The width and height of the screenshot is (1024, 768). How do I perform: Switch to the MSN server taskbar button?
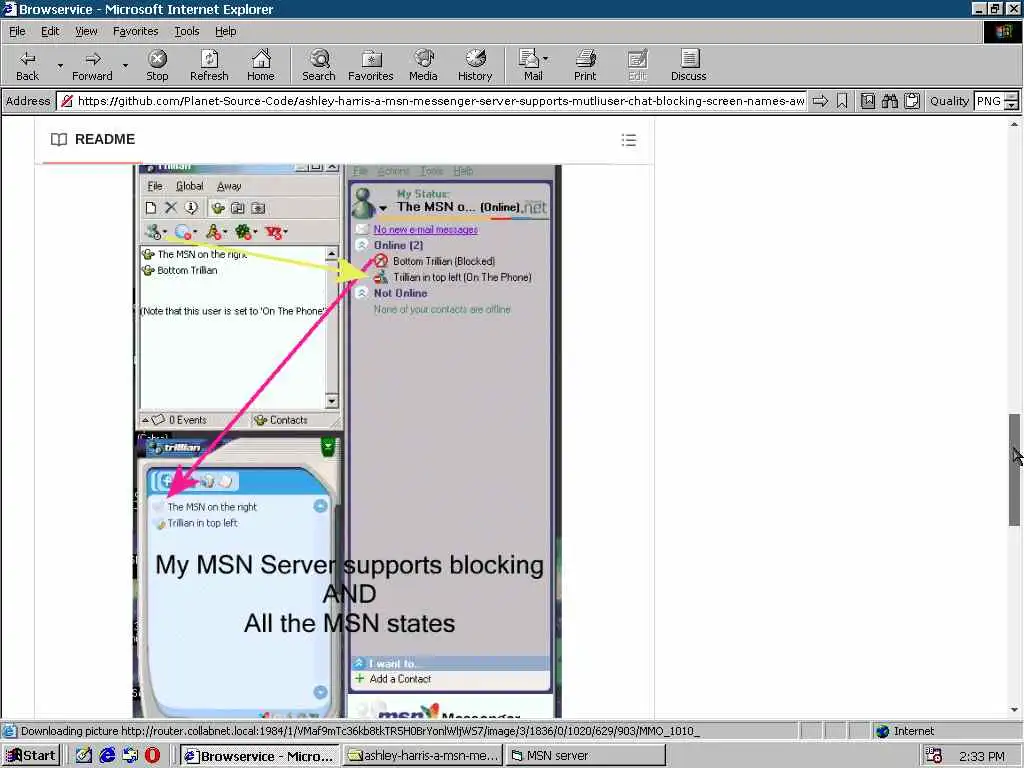(x=586, y=756)
